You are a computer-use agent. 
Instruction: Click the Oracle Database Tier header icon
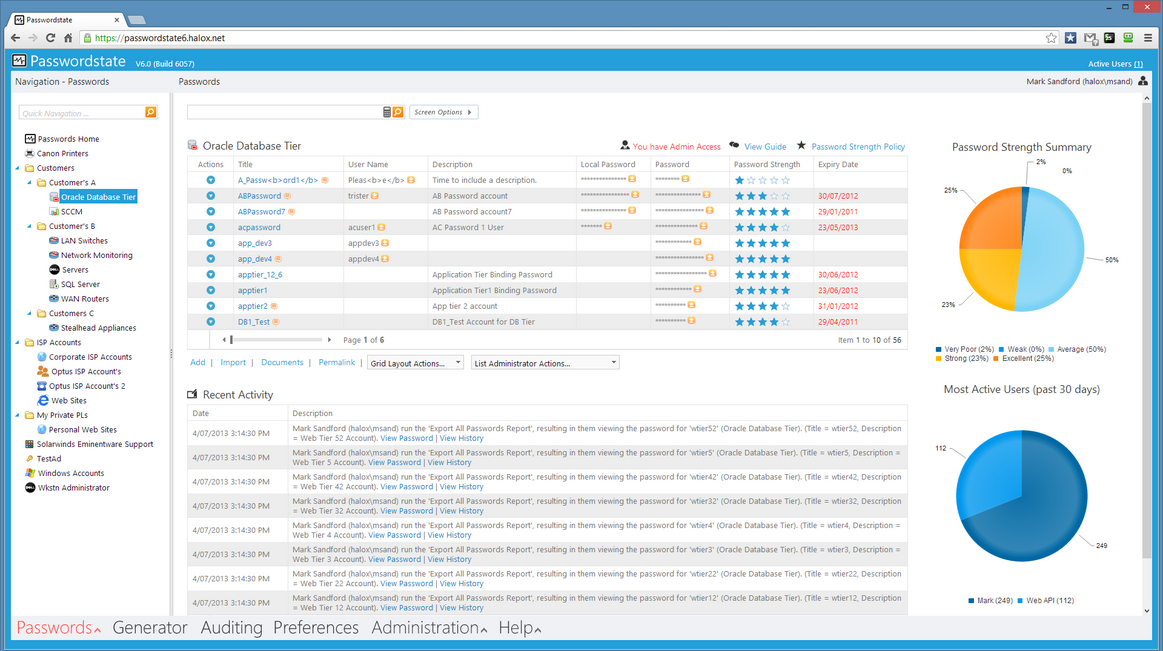193,145
